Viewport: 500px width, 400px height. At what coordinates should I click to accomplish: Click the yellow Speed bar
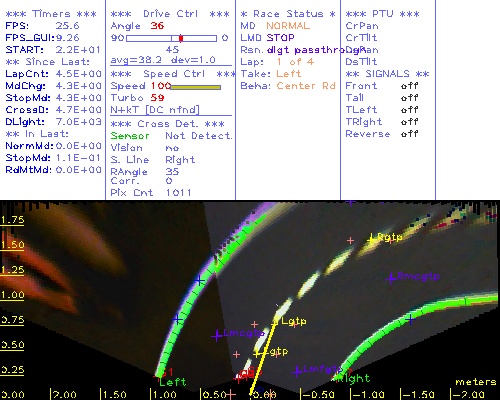point(196,87)
